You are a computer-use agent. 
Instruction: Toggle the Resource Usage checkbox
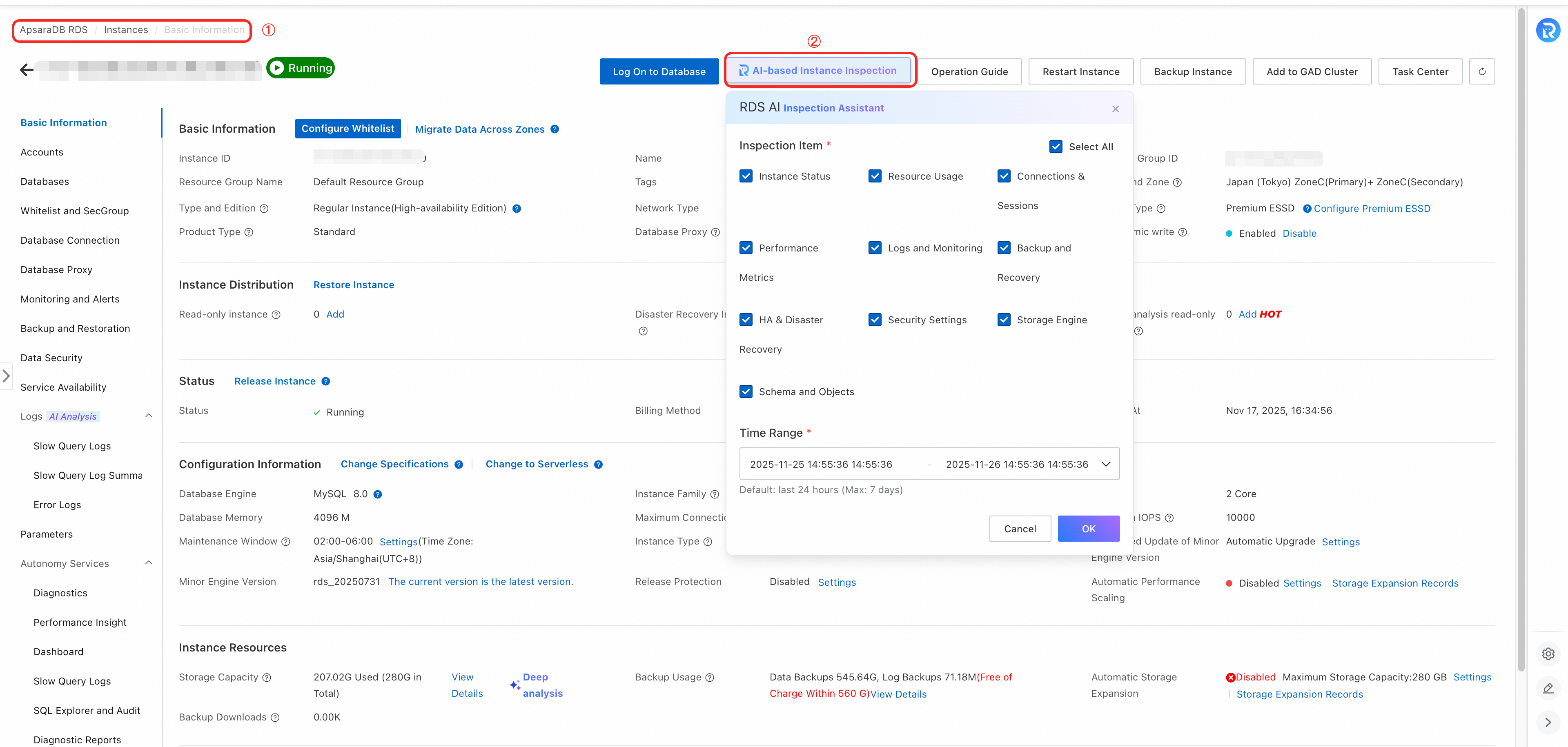coord(875,176)
